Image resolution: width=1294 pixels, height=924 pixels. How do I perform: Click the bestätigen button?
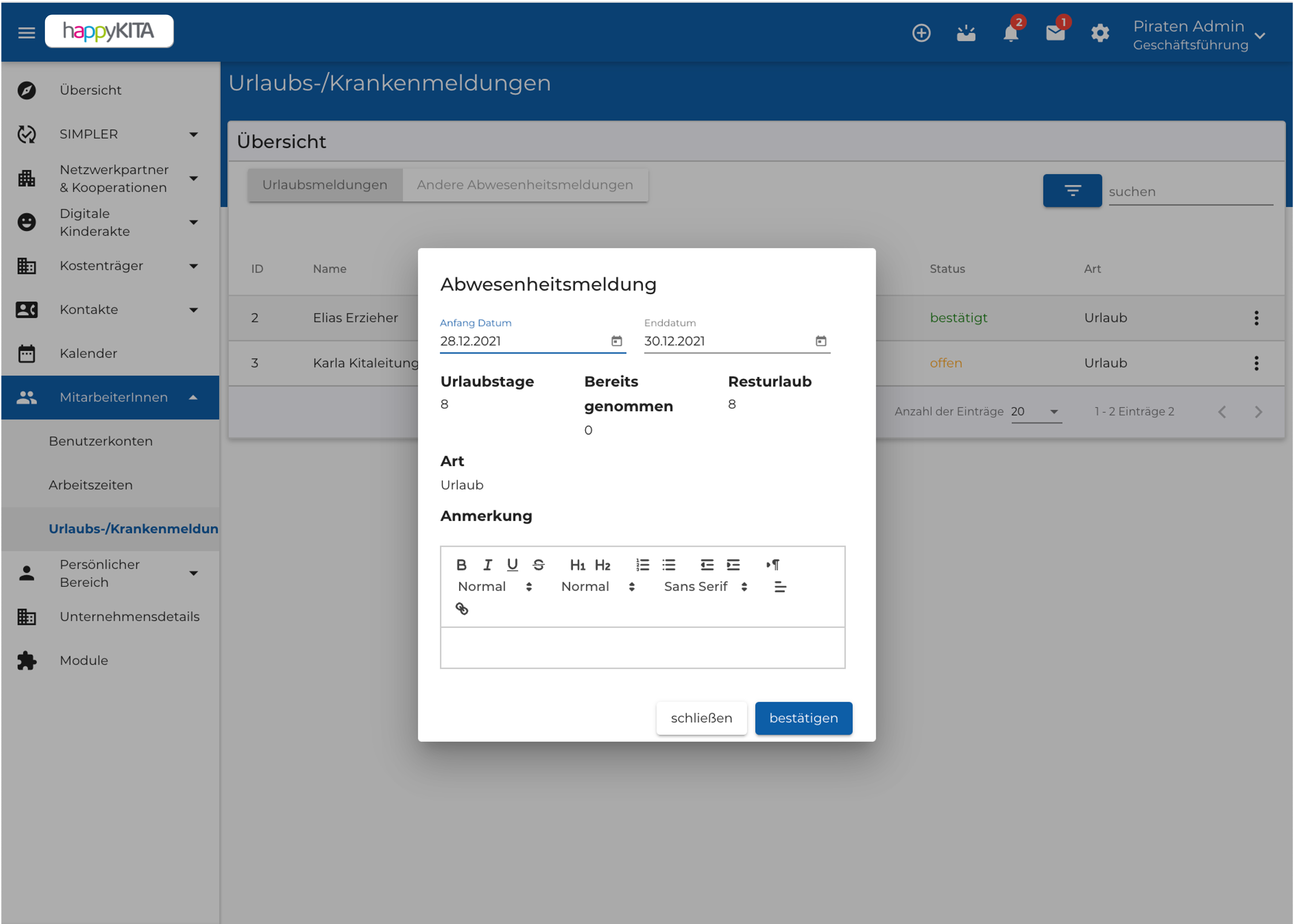(803, 718)
